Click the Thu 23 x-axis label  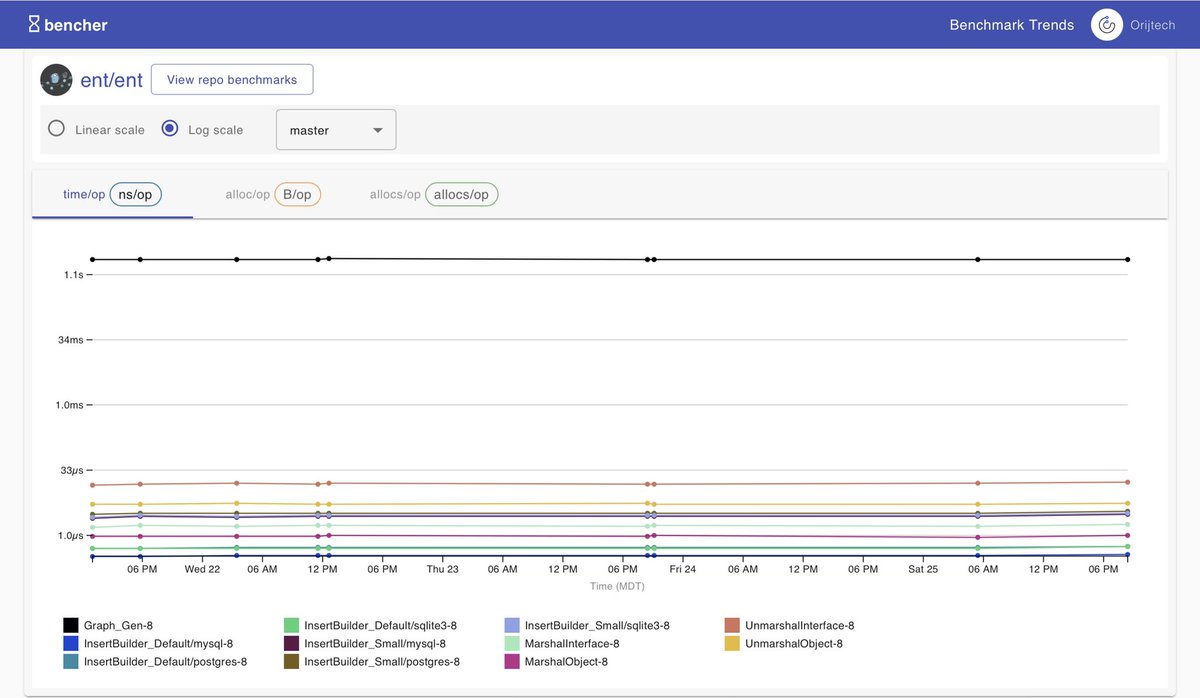coord(442,569)
